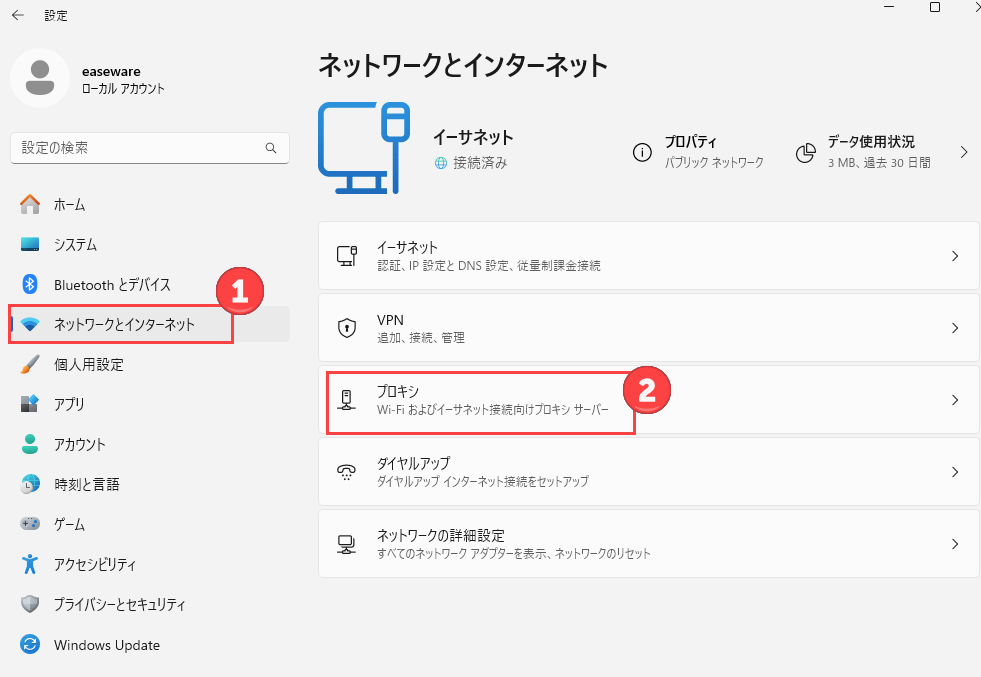
Task: Expand the イーサネット settings row chevron
Action: [x=955, y=256]
